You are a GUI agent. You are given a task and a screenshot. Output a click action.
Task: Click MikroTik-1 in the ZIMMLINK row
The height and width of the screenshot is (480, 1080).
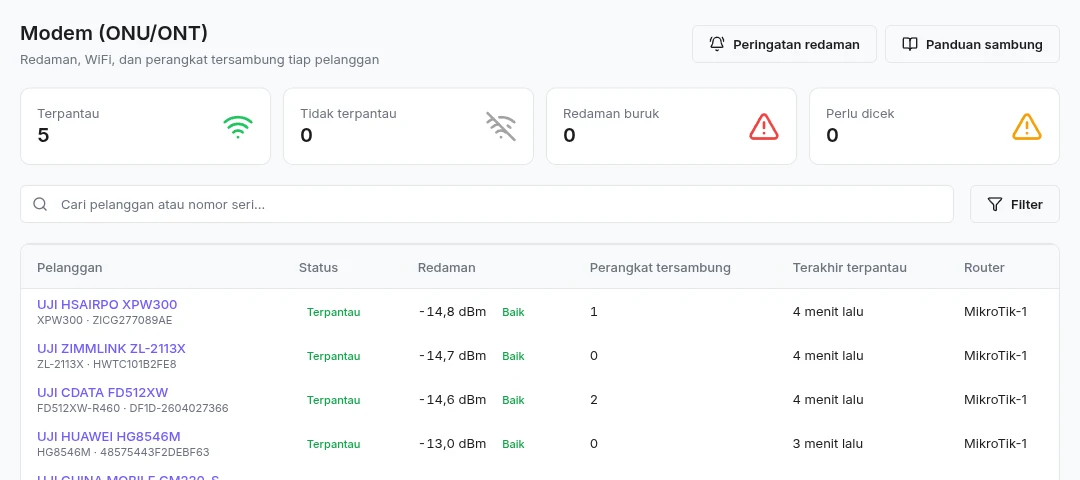(x=995, y=355)
